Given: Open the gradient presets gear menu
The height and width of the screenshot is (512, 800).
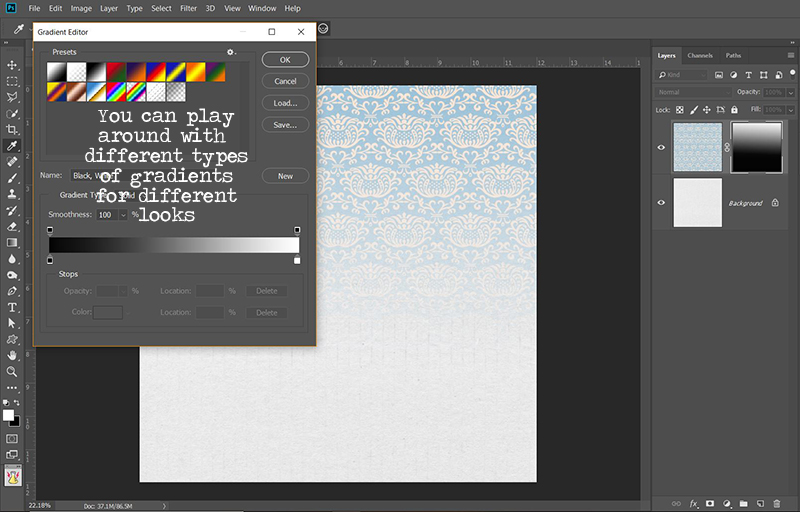Looking at the screenshot, I should pyautogui.click(x=231, y=52).
